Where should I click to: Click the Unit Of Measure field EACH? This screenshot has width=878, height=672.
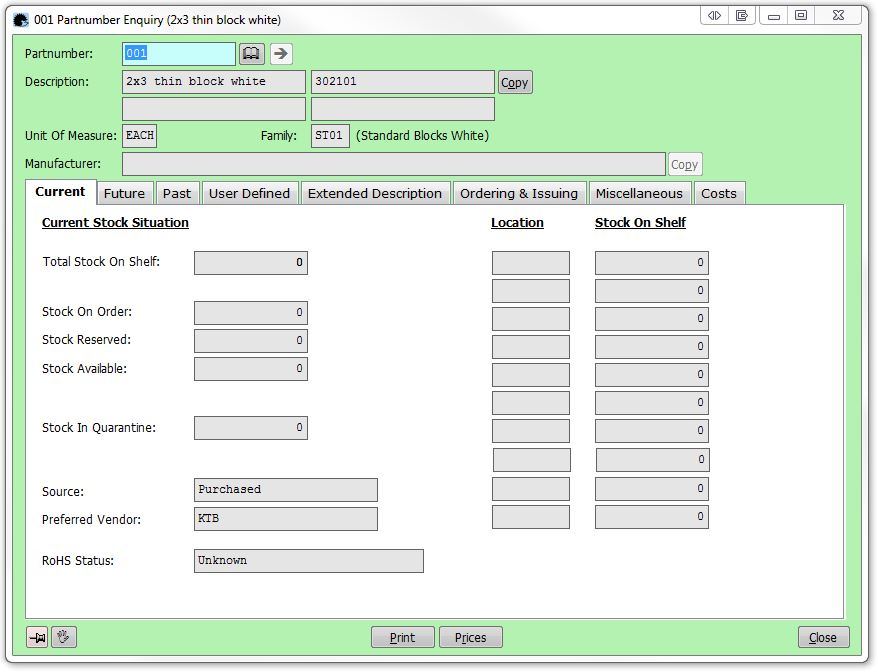[x=139, y=136]
